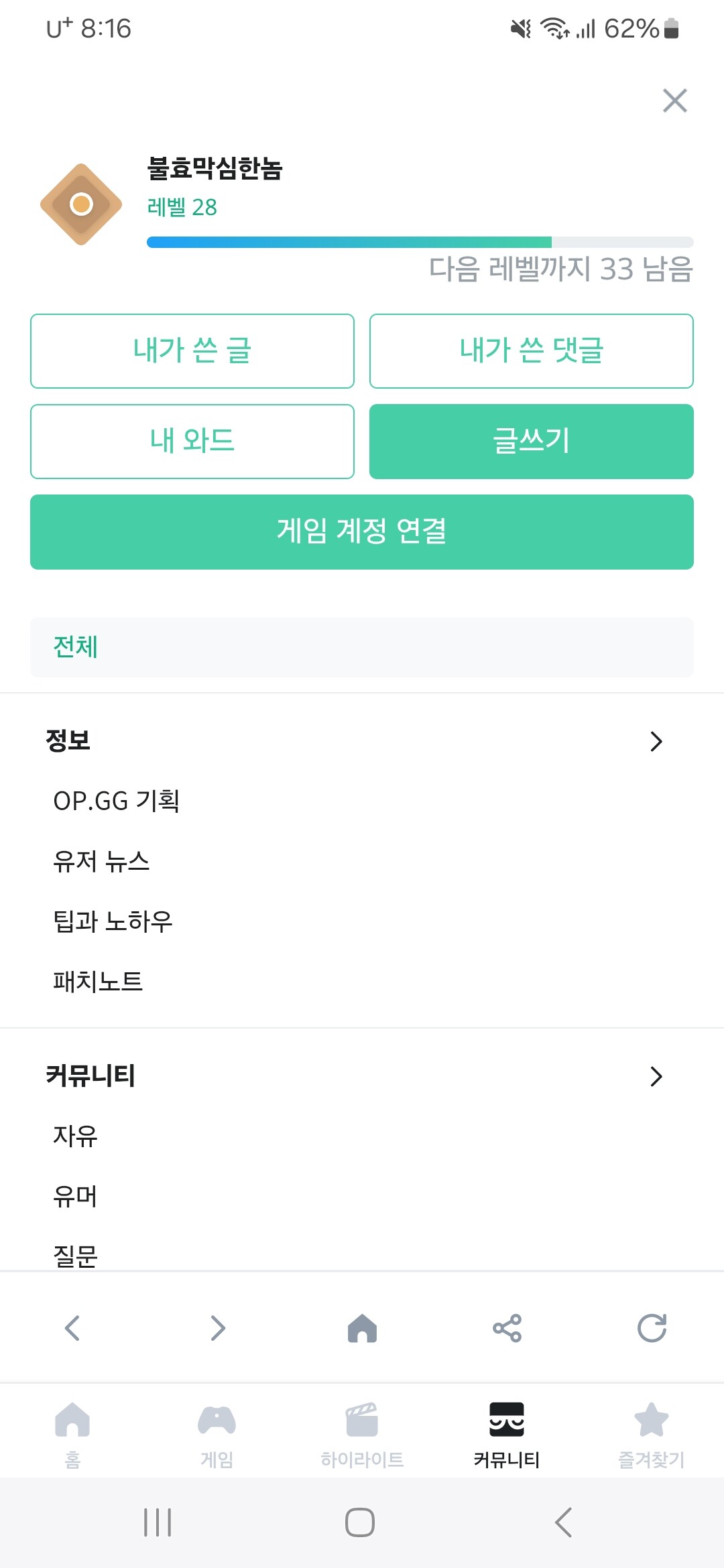The width and height of the screenshot is (724, 1568).
Task: Tap the share icon
Action: tap(507, 1328)
